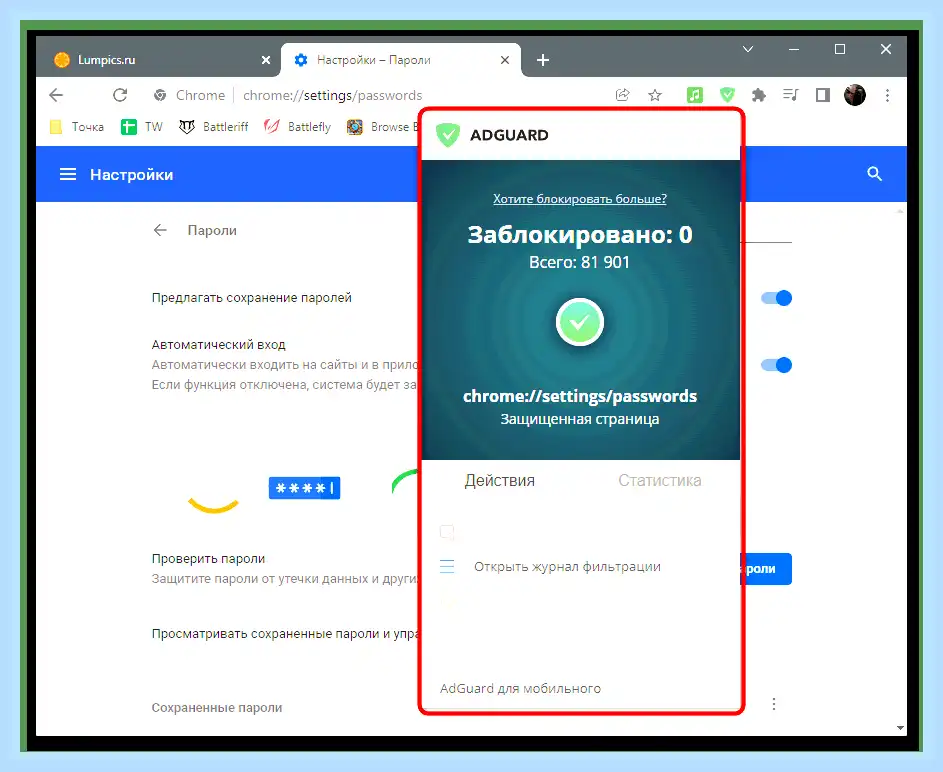Click Всего: 81 901 text

click(579, 262)
